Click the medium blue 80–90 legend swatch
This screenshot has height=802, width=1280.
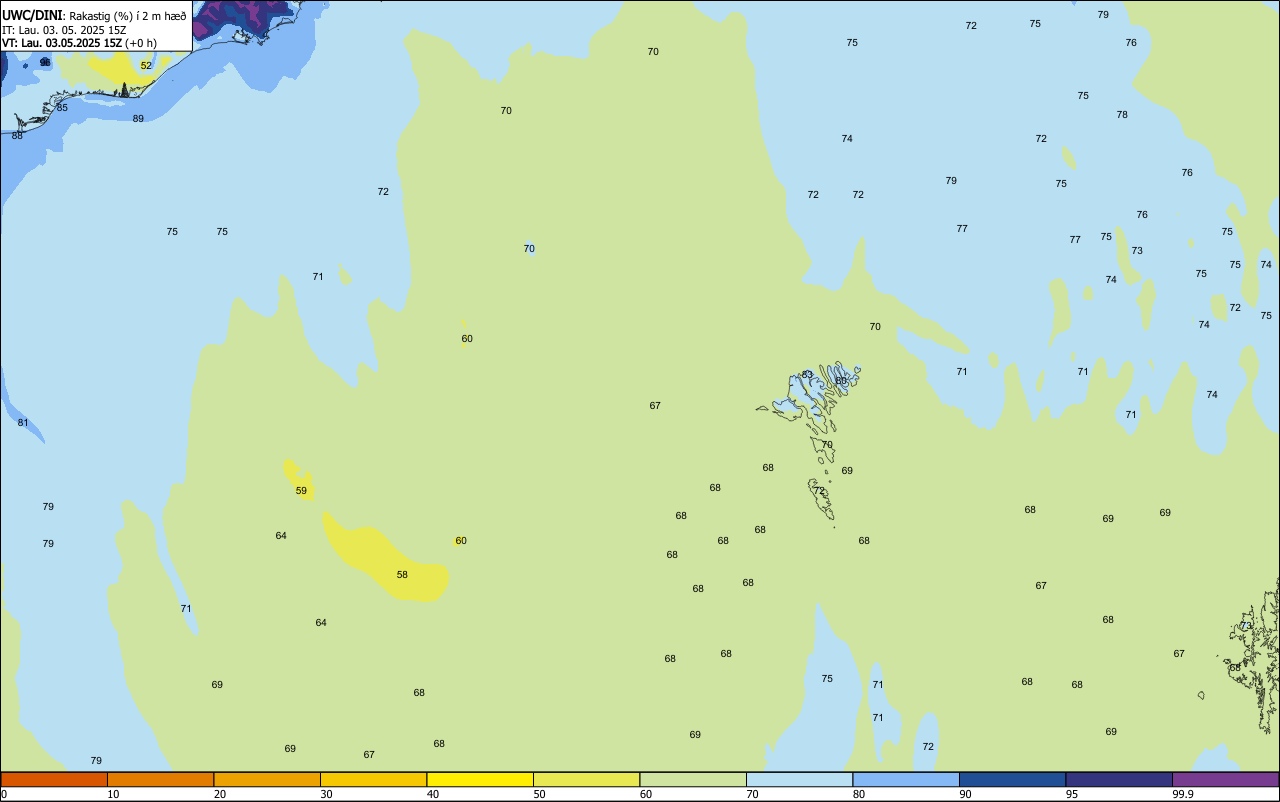point(906,779)
